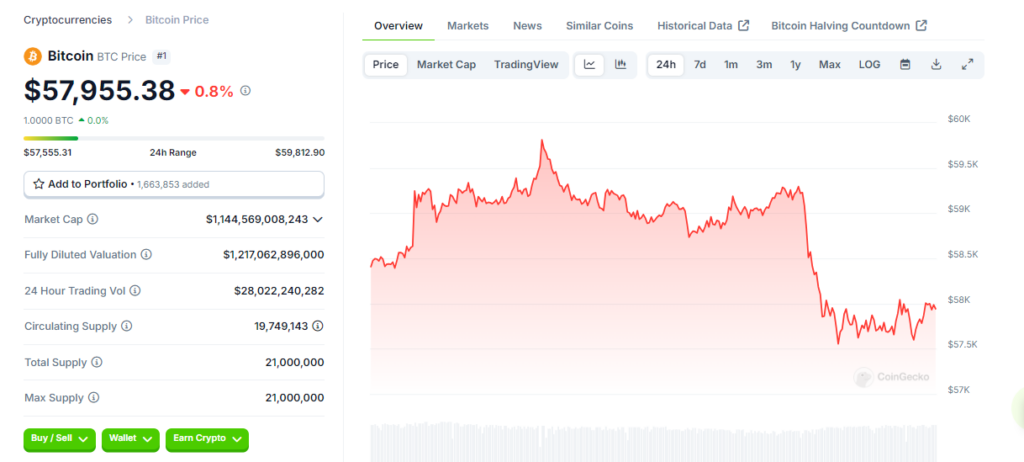
Task: Click the 24h Range progress bar
Action: coord(174,138)
